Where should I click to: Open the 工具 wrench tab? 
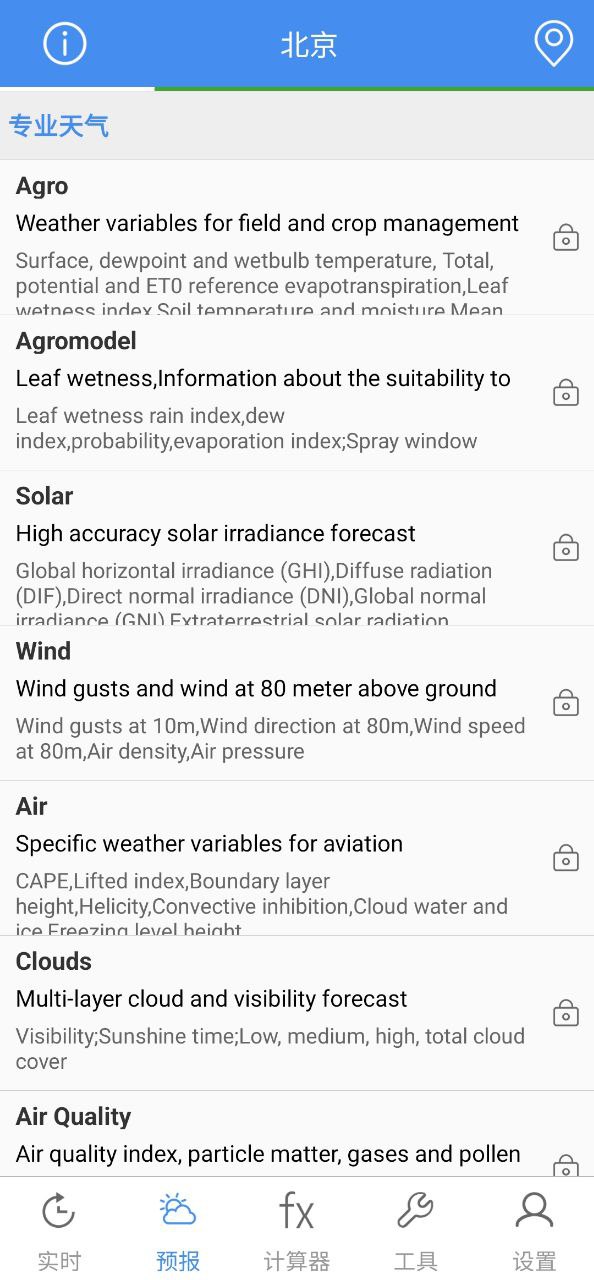(416, 1229)
